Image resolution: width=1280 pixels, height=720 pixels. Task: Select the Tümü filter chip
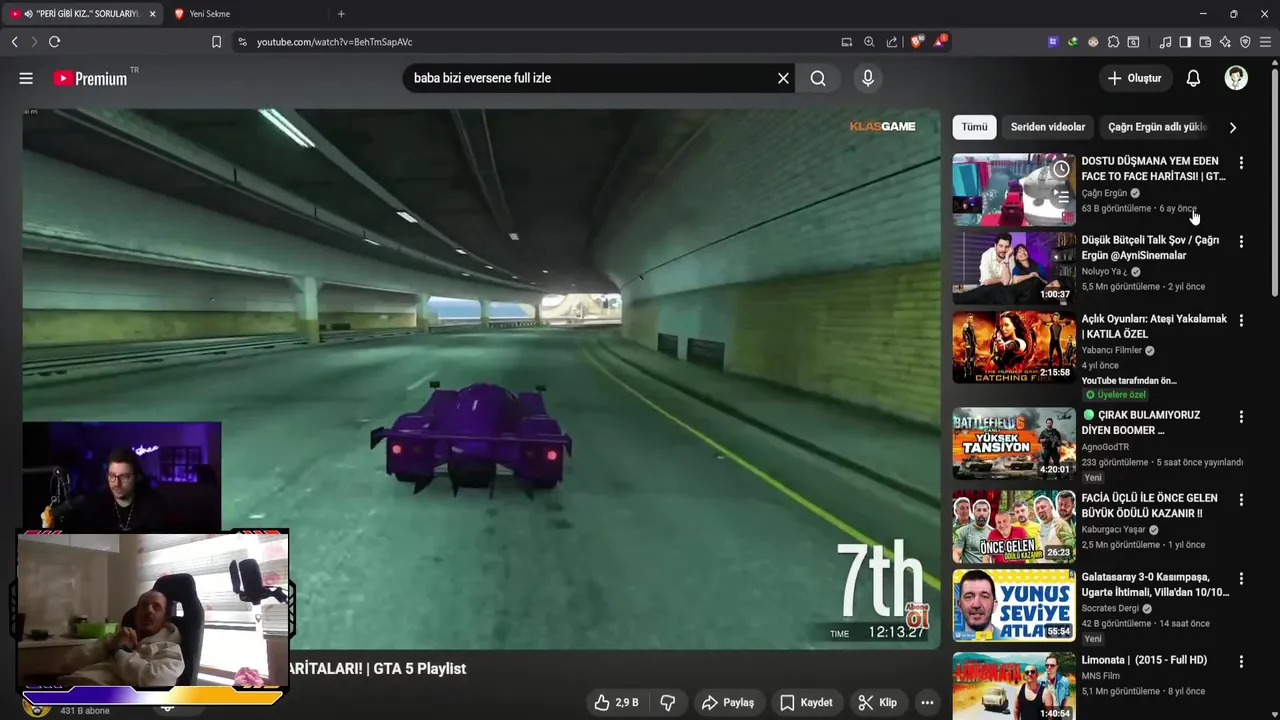(974, 127)
